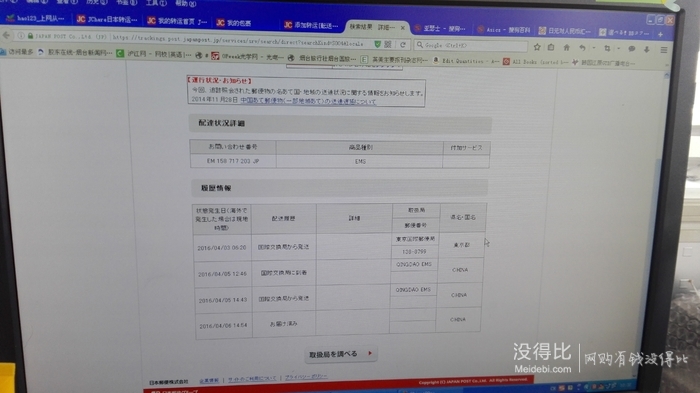The width and height of the screenshot is (700, 393).
Task: Open the home page icon
Action: pos(567,47)
